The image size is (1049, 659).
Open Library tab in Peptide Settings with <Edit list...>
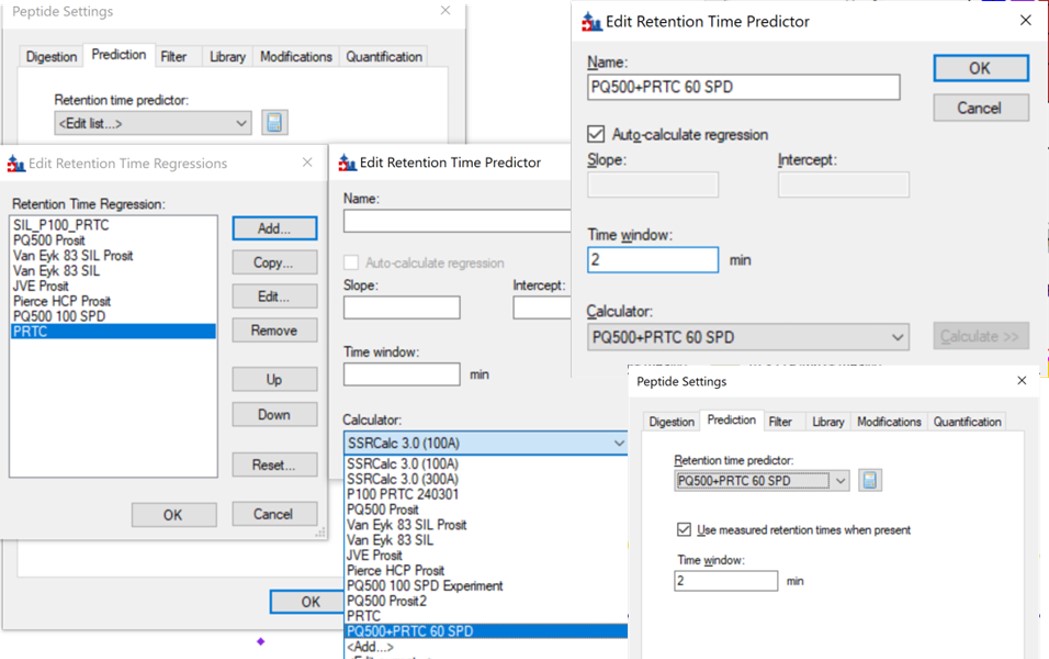tap(227, 57)
